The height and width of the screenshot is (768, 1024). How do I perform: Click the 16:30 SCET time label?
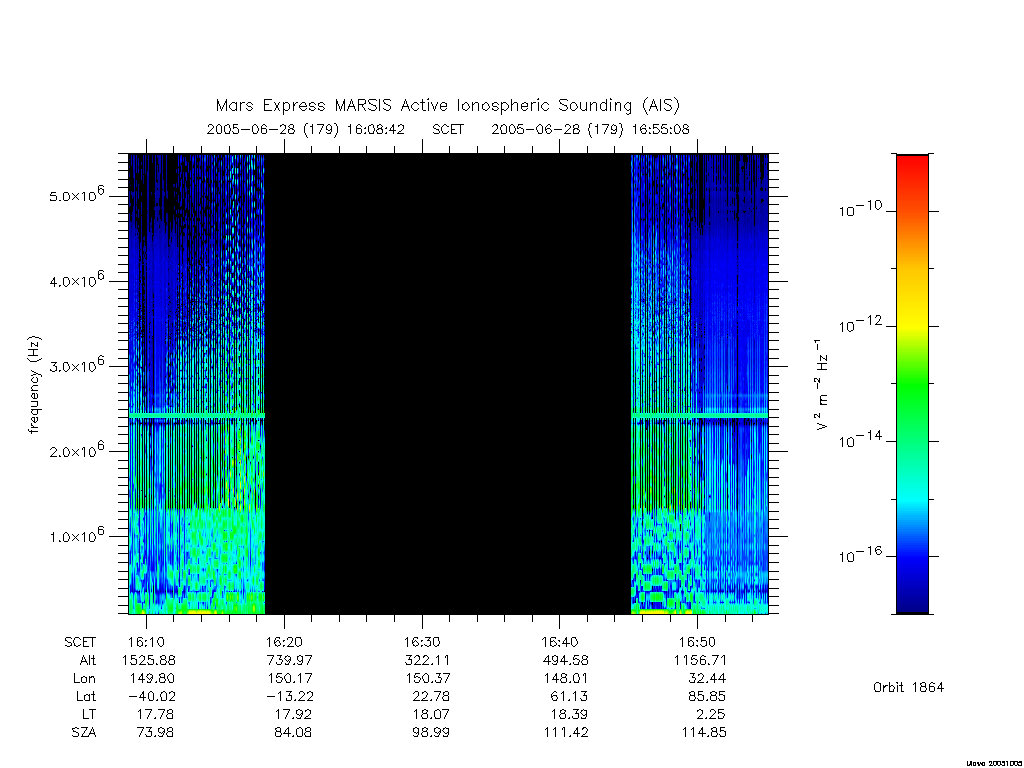[x=422, y=642]
